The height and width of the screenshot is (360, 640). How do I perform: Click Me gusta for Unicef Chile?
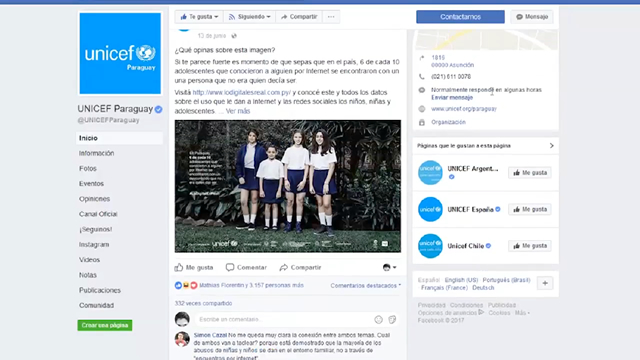pos(530,246)
